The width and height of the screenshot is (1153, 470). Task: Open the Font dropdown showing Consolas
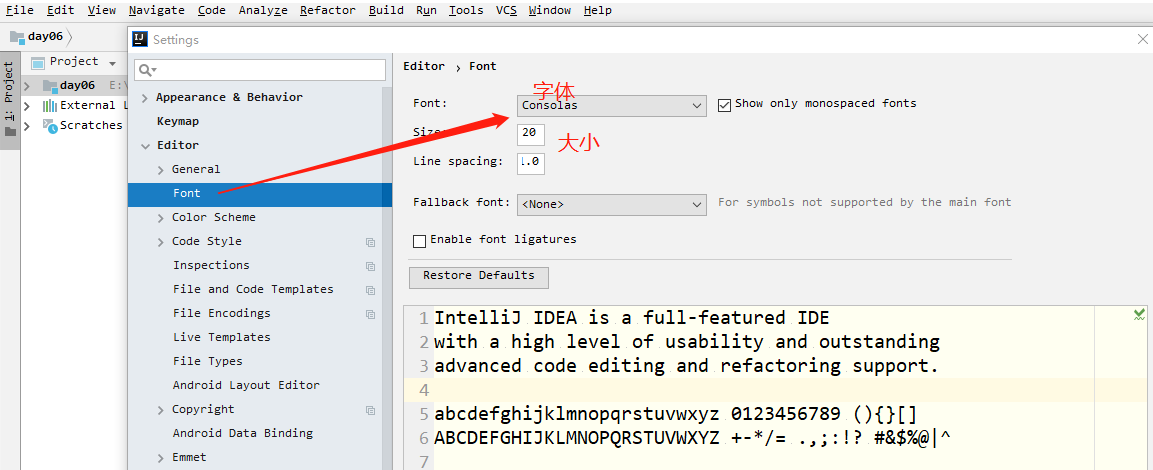(611, 106)
